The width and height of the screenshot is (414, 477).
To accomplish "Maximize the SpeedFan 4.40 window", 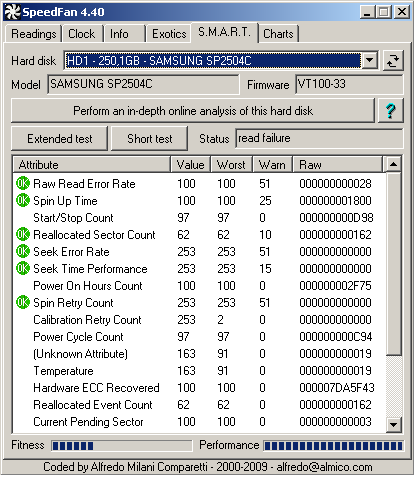I will (x=384, y=12).
